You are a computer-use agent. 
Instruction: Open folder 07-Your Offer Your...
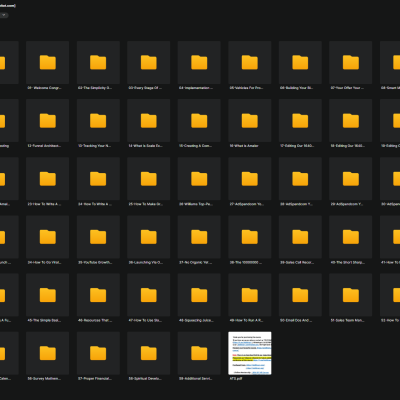click(351, 63)
